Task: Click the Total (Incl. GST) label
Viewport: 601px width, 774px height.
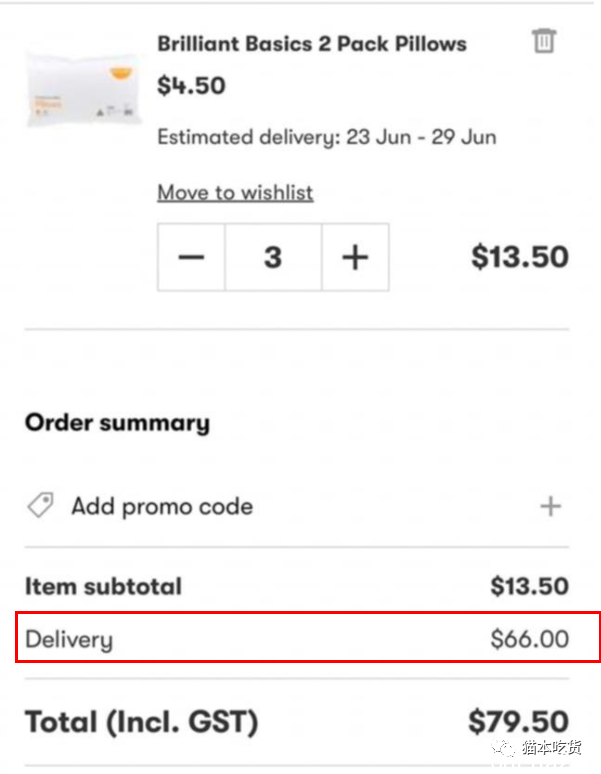Action: coord(142,722)
